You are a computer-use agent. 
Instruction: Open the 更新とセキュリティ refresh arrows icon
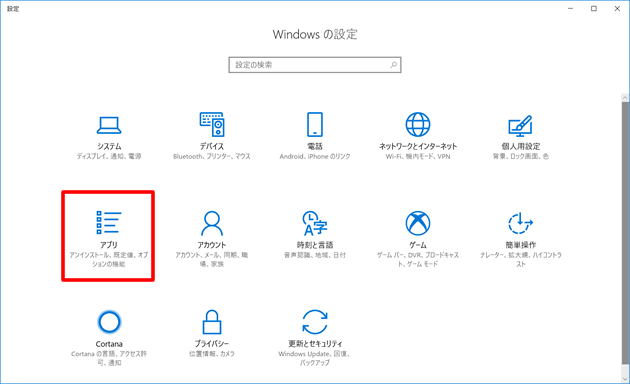pos(315,322)
